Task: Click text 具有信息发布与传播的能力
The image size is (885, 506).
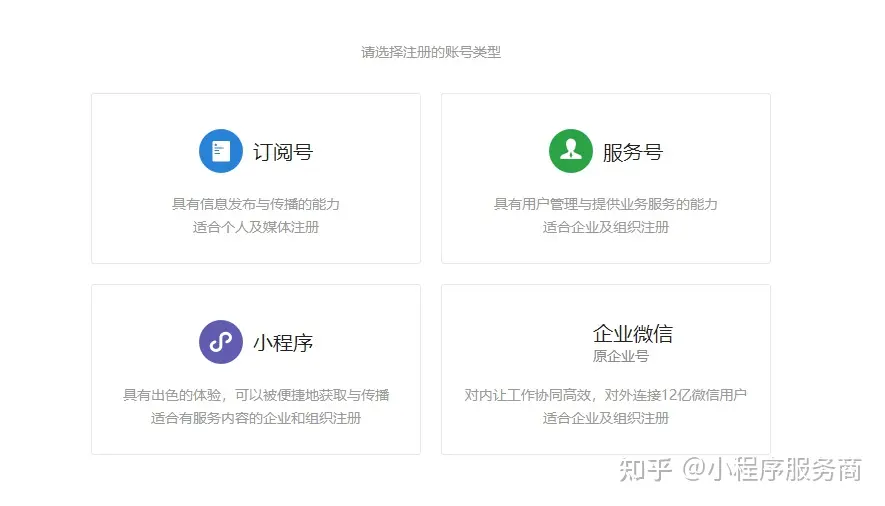Action: (x=256, y=204)
